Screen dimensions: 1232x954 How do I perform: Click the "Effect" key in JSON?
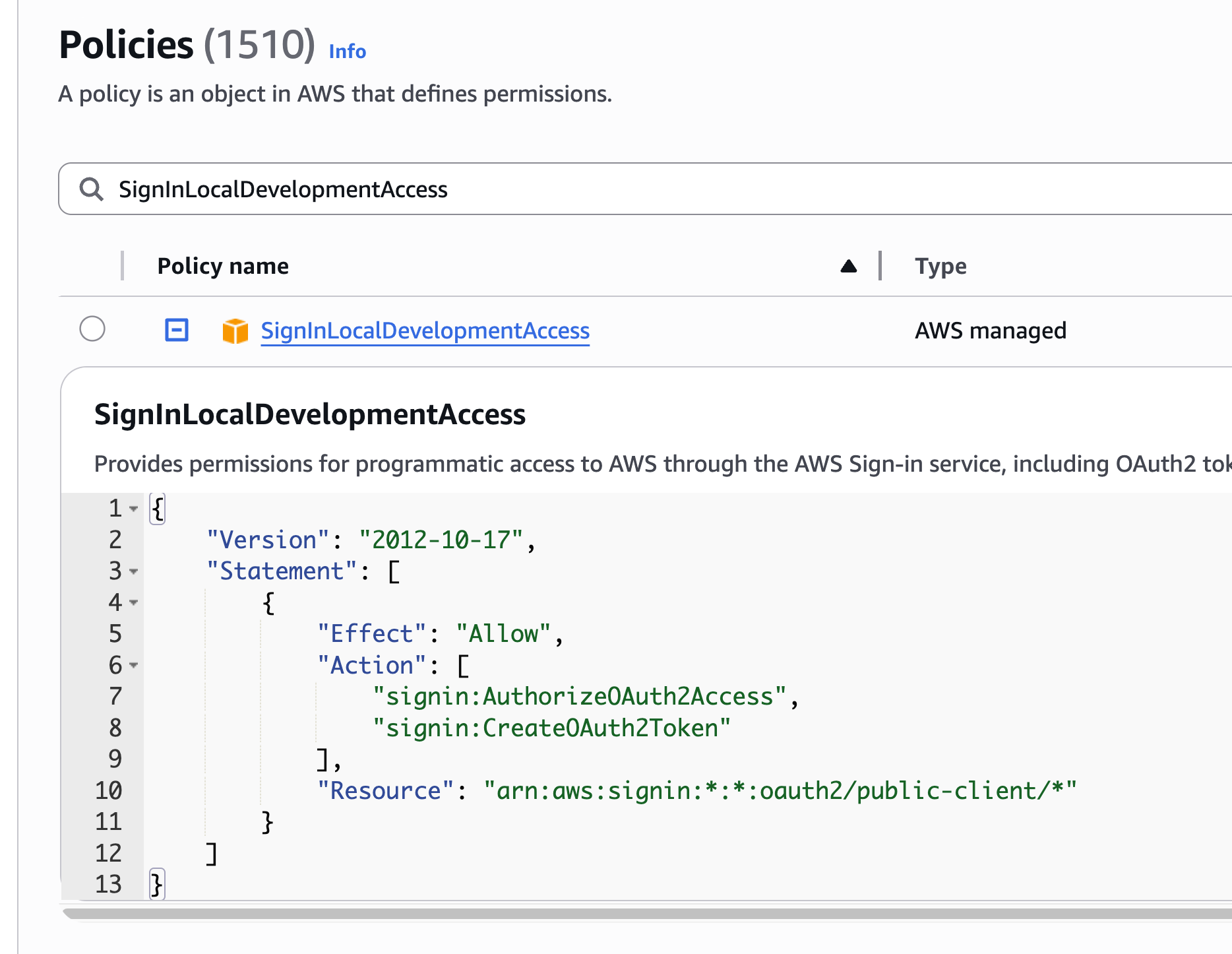[x=372, y=633]
